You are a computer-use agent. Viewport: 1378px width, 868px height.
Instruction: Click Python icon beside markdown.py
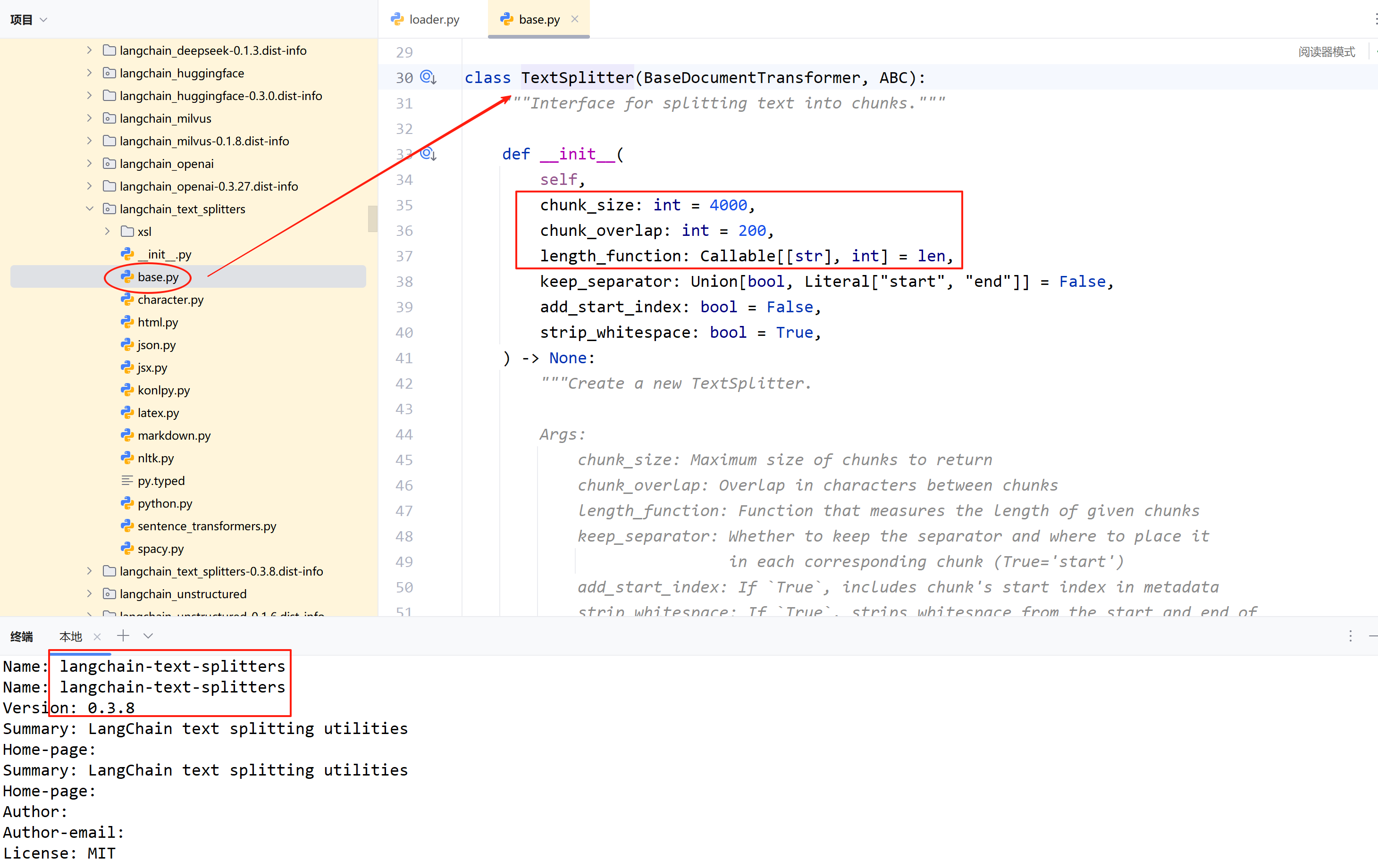[x=127, y=435]
